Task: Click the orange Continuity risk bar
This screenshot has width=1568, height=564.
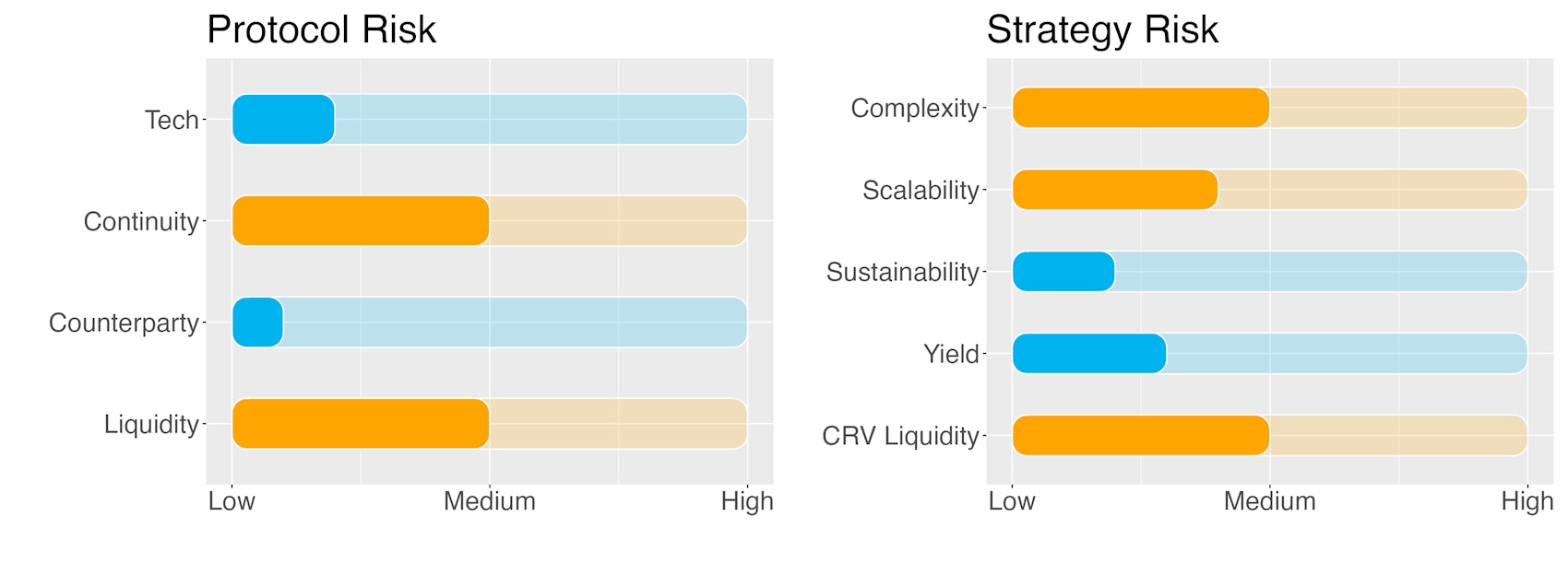Action: [x=361, y=221]
